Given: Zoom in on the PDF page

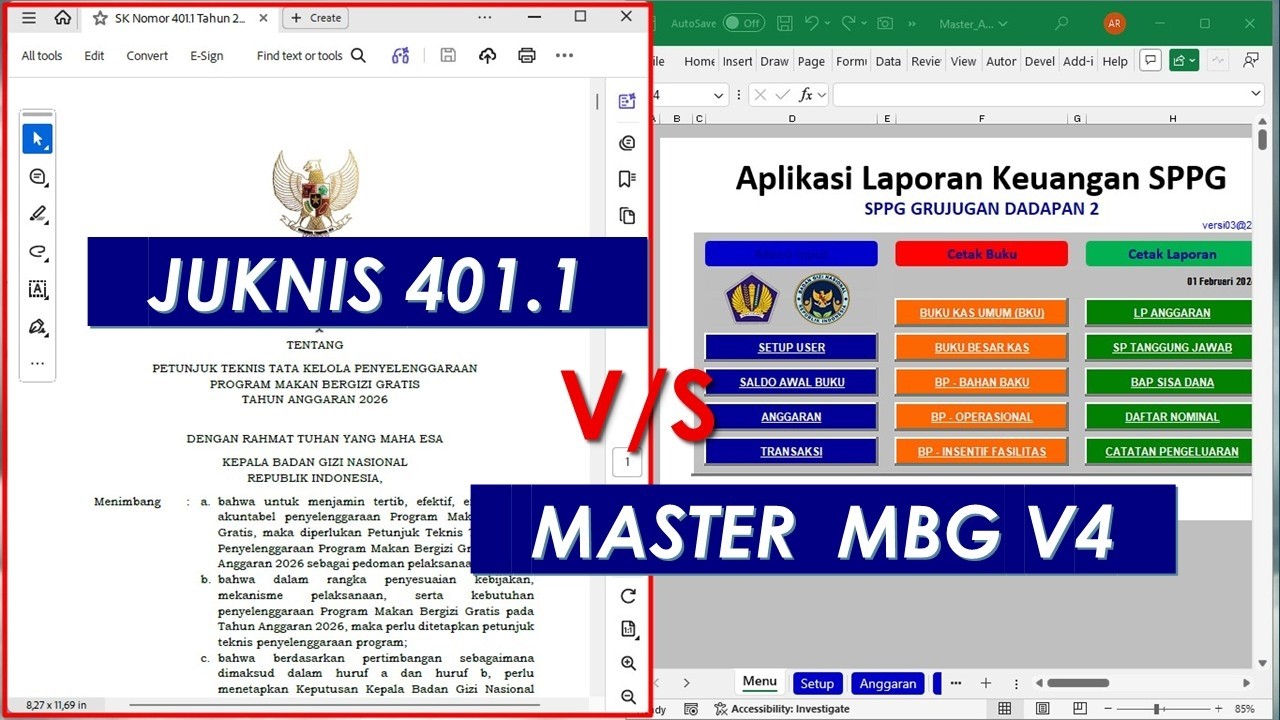Looking at the screenshot, I should (628, 663).
